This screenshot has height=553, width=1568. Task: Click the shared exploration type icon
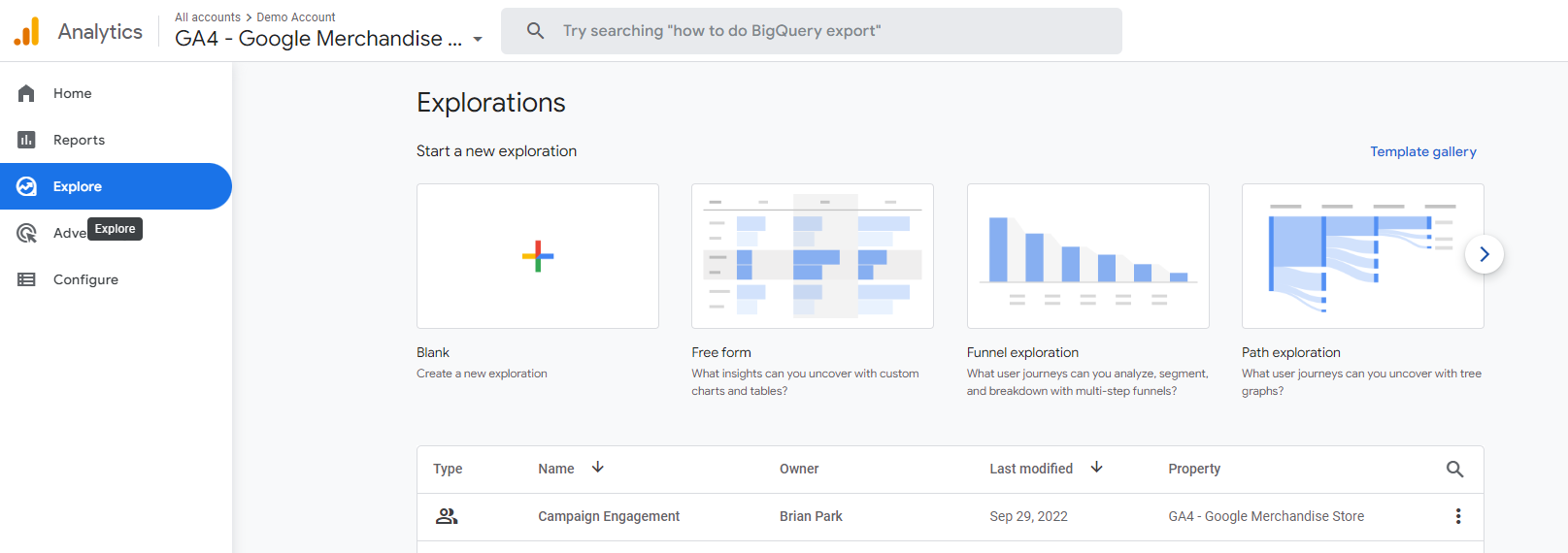pyautogui.click(x=447, y=516)
